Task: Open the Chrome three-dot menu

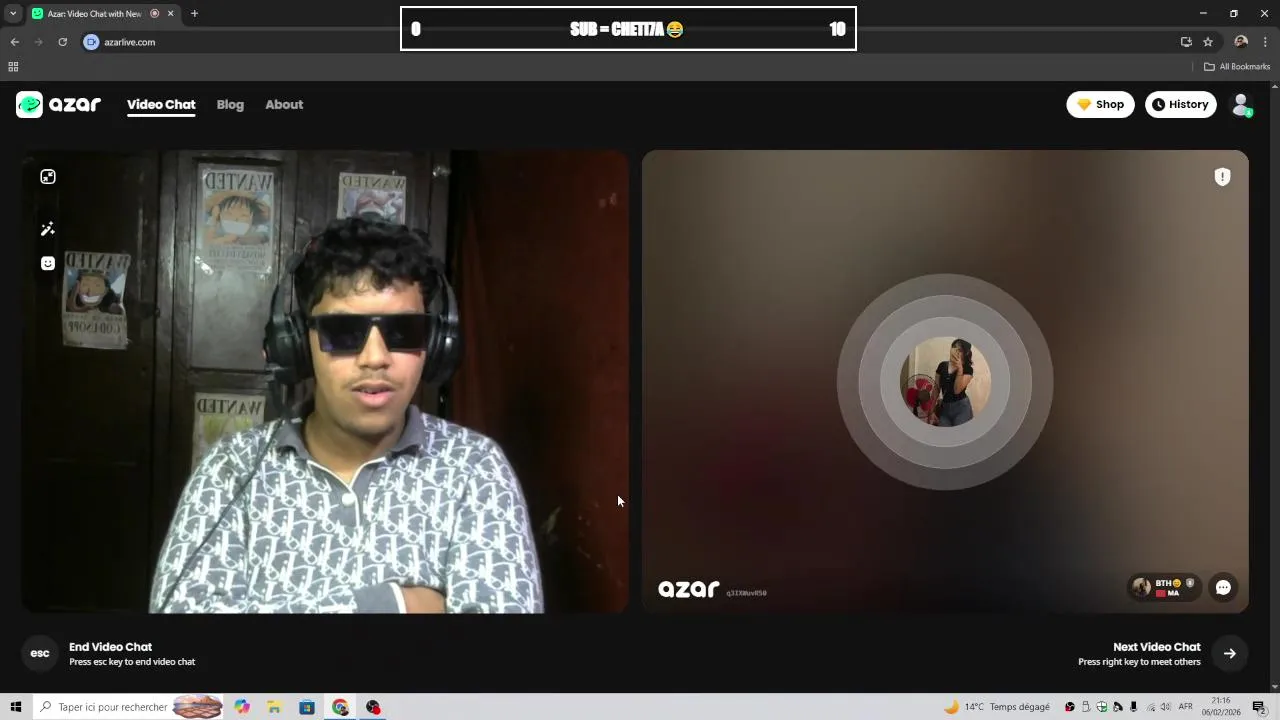Action: (1266, 42)
